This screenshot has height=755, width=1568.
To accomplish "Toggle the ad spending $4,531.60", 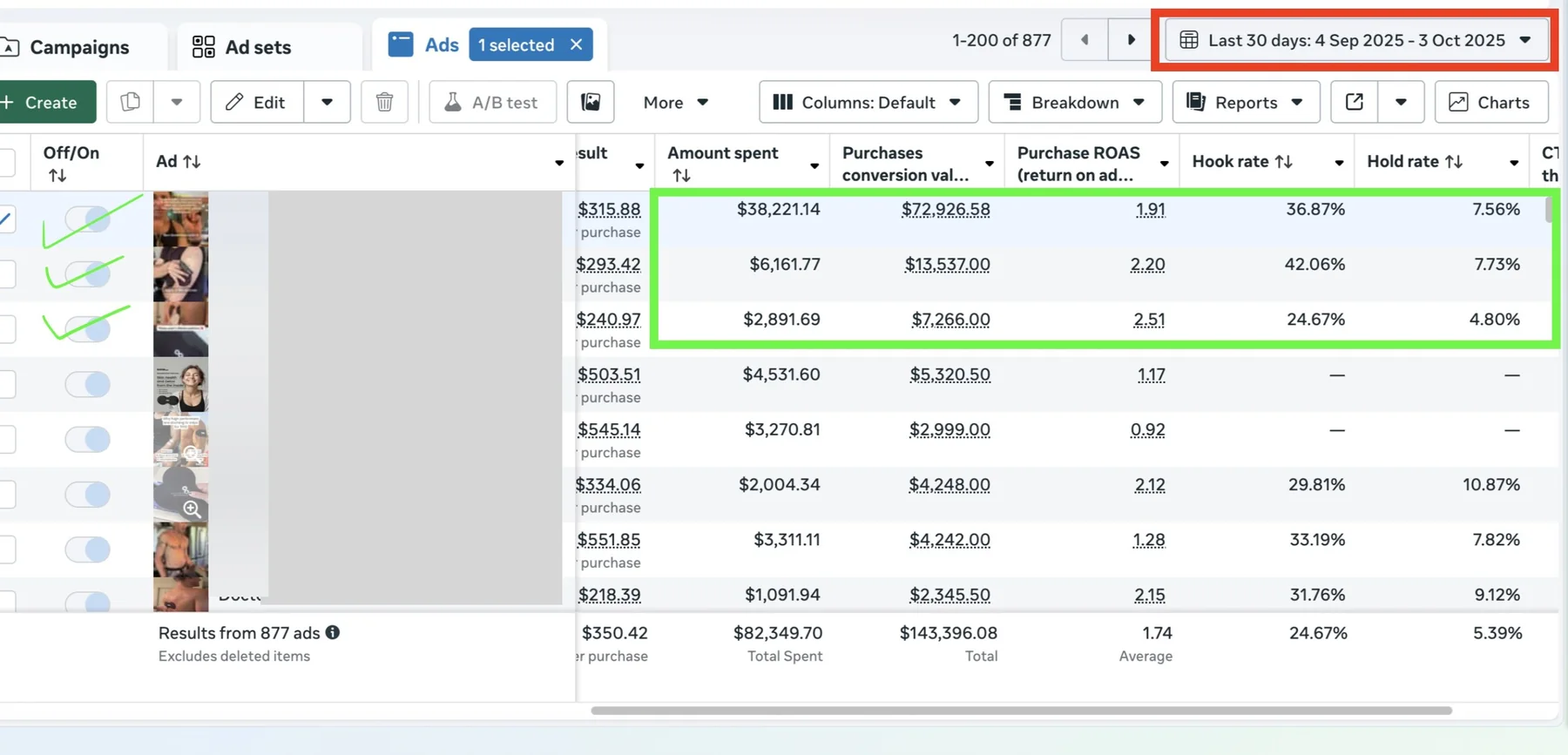I will (x=87, y=384).
